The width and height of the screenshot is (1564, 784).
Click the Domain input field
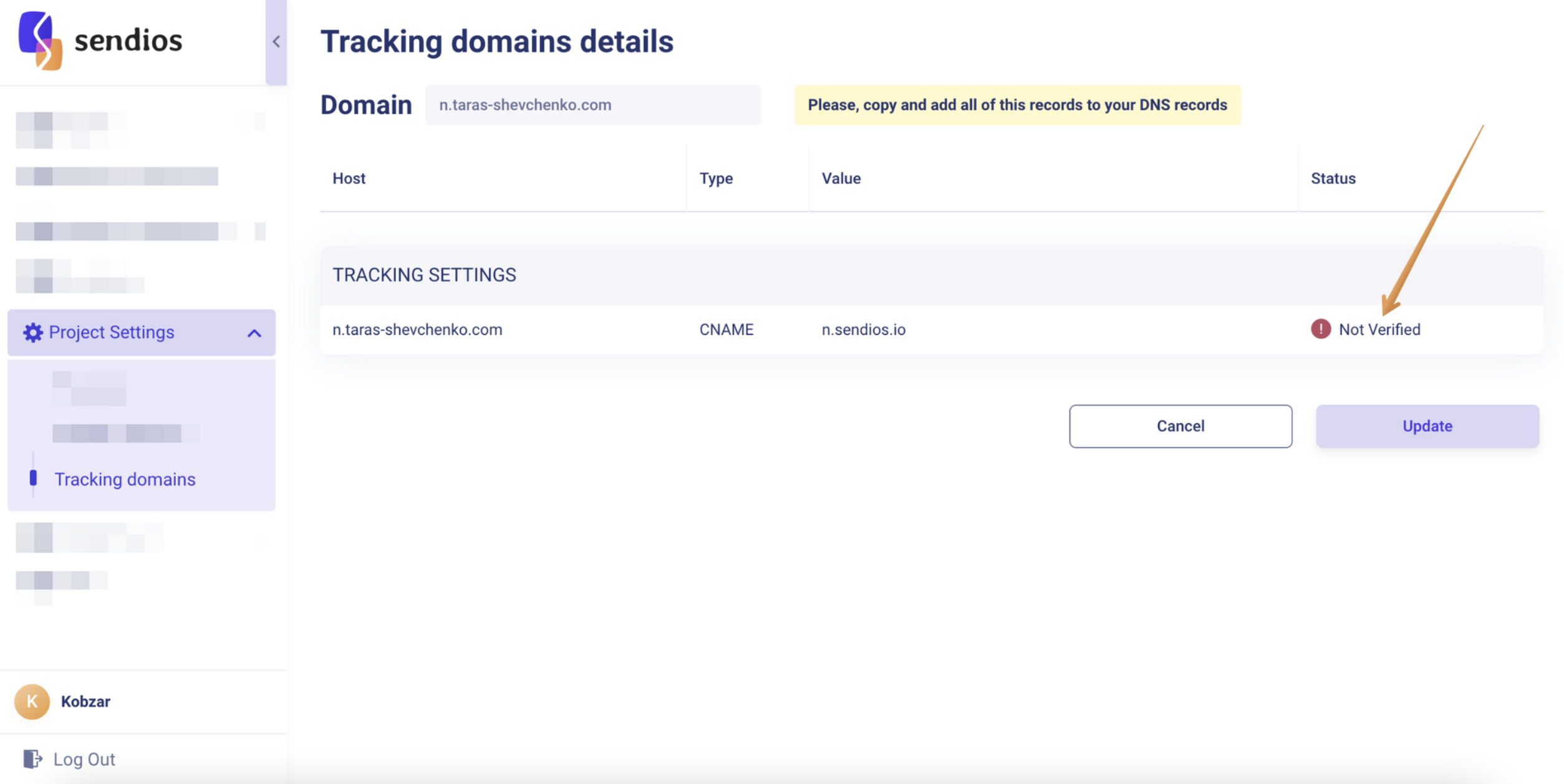592,105
